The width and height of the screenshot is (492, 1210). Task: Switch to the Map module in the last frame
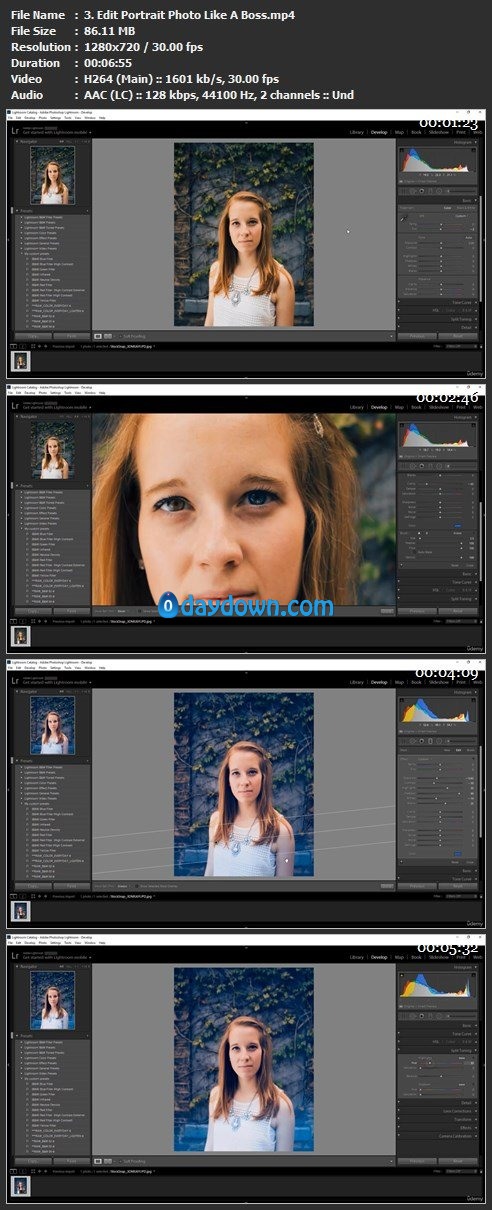point(400,958)
